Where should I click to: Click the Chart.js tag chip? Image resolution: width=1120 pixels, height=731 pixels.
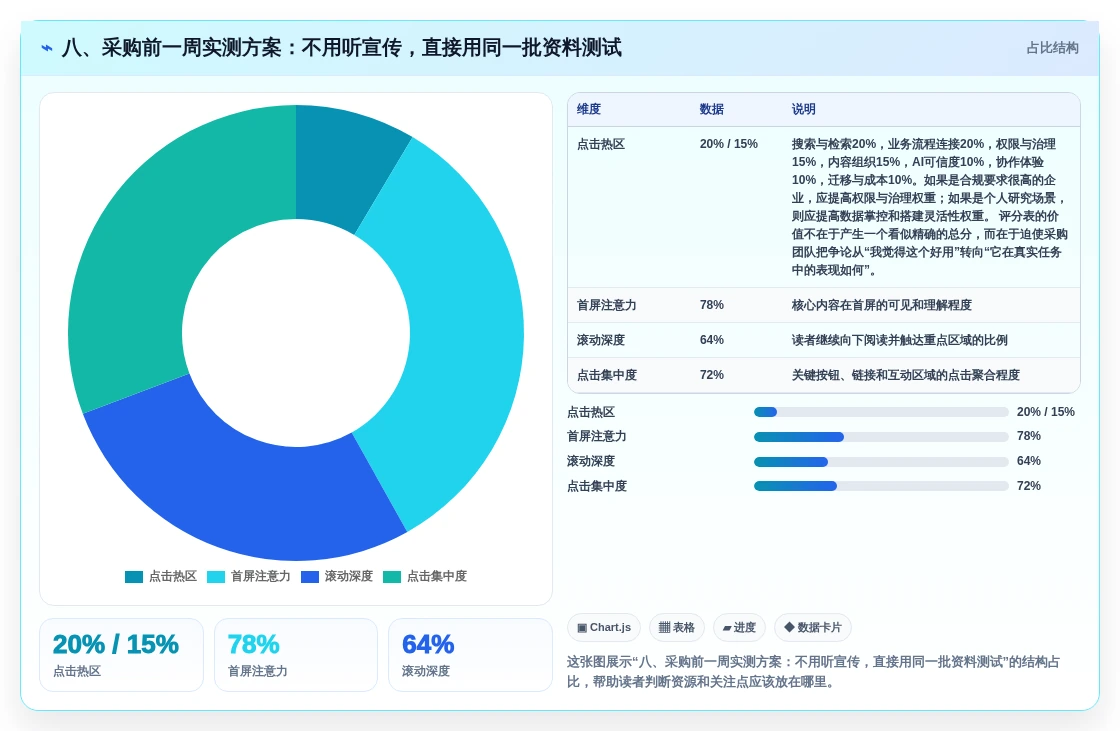604,627
